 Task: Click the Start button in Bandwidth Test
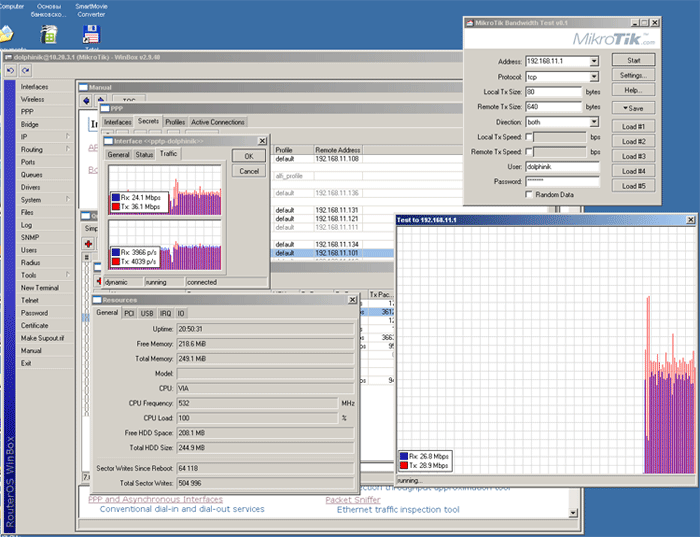pyautogui.click(x=633, y=60)
